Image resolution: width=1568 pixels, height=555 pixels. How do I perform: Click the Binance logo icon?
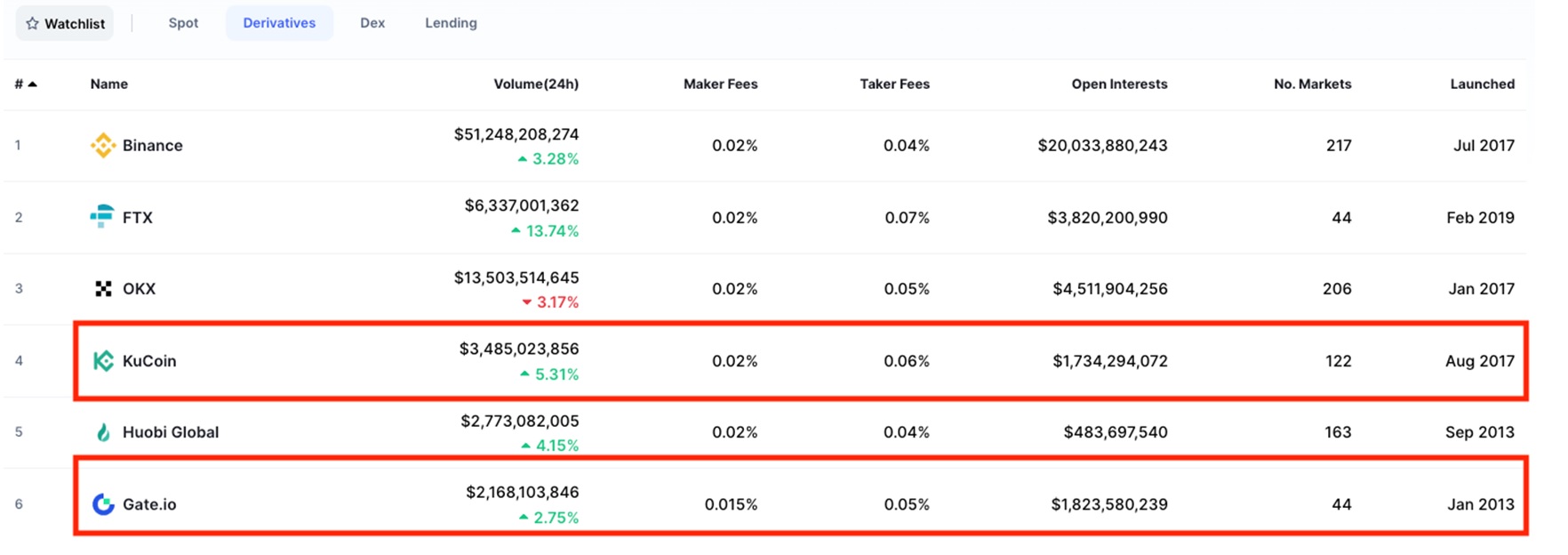tap(103, 145)
